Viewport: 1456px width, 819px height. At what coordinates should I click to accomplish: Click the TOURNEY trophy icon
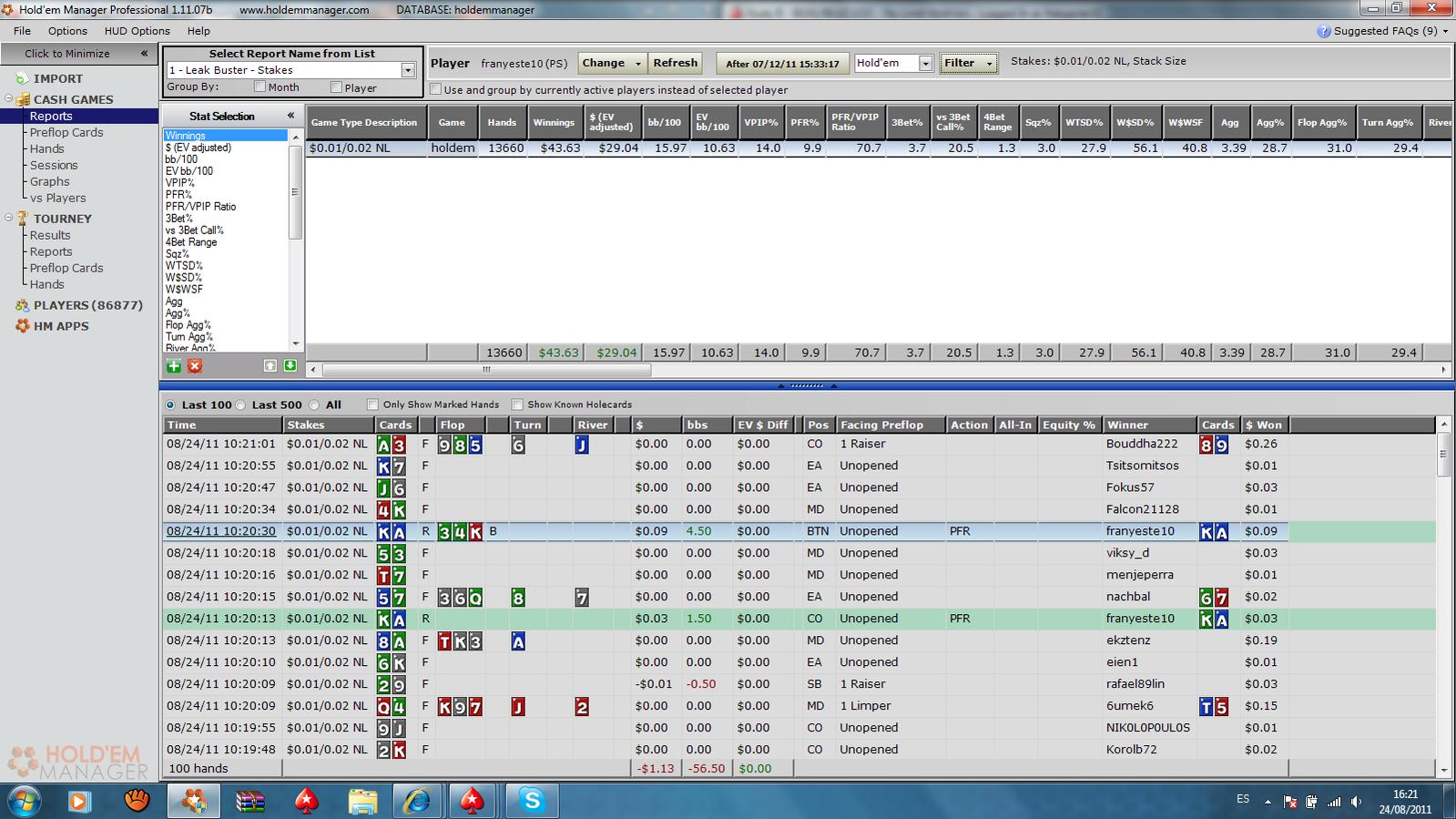click(24, 219)
